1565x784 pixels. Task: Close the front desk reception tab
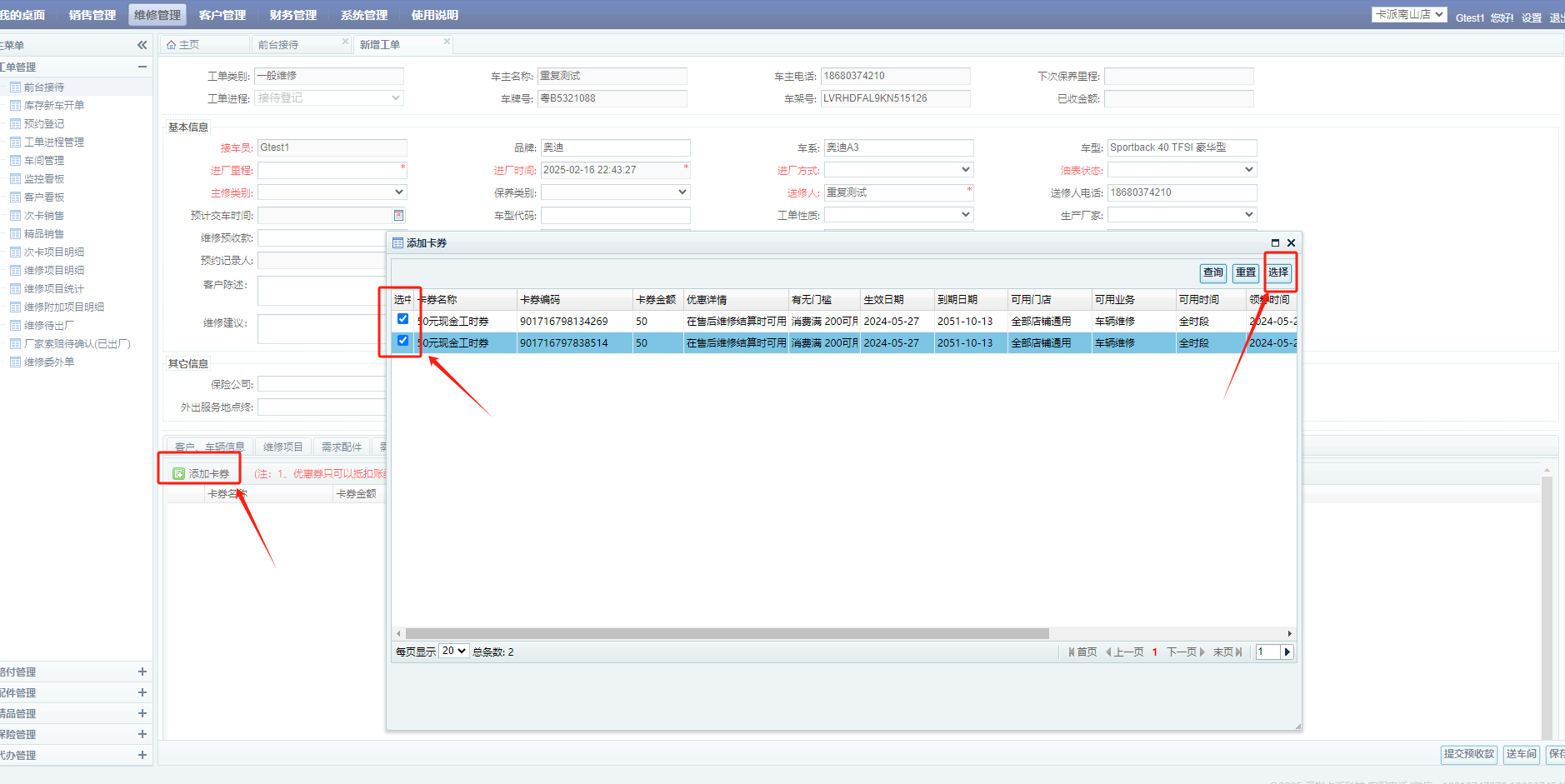point(345,42)
